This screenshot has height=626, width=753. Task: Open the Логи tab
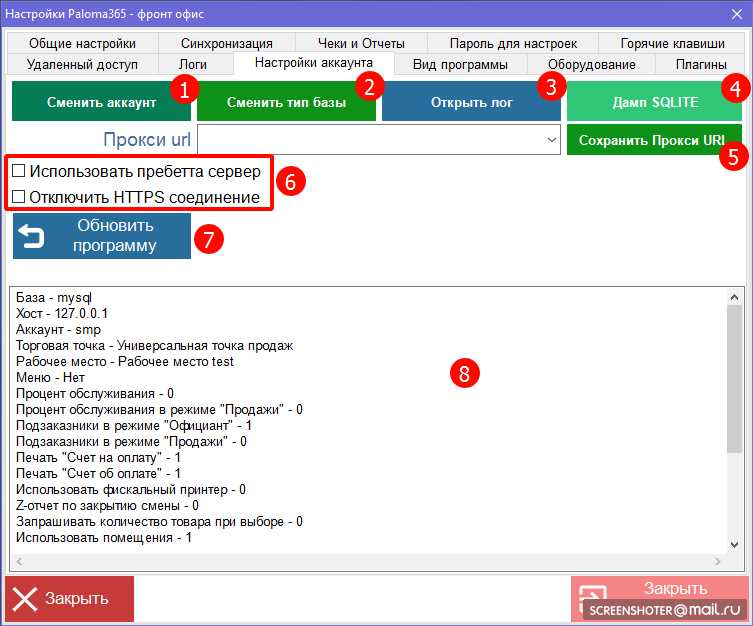coord(192,64)
